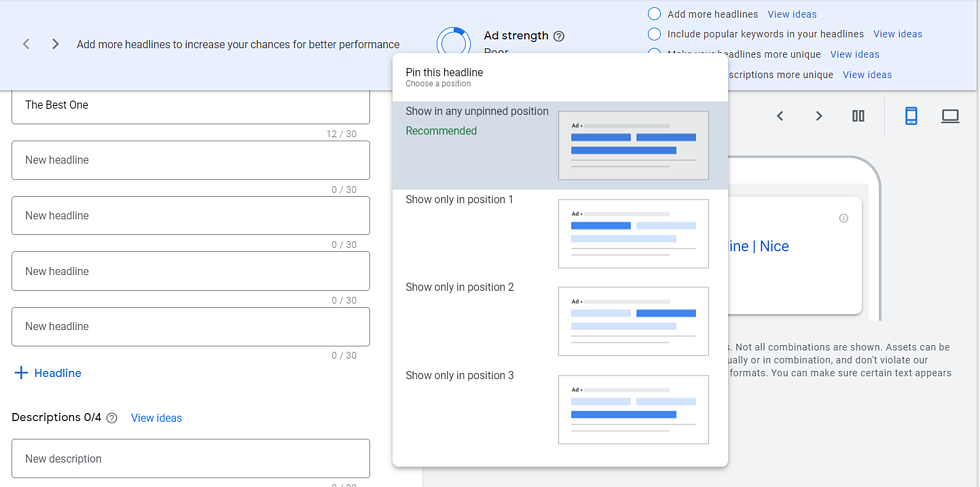Click the Descriptions help icon
Viewport: 980px width, 487px height.
pyautogui.click(x=112, y=418)
